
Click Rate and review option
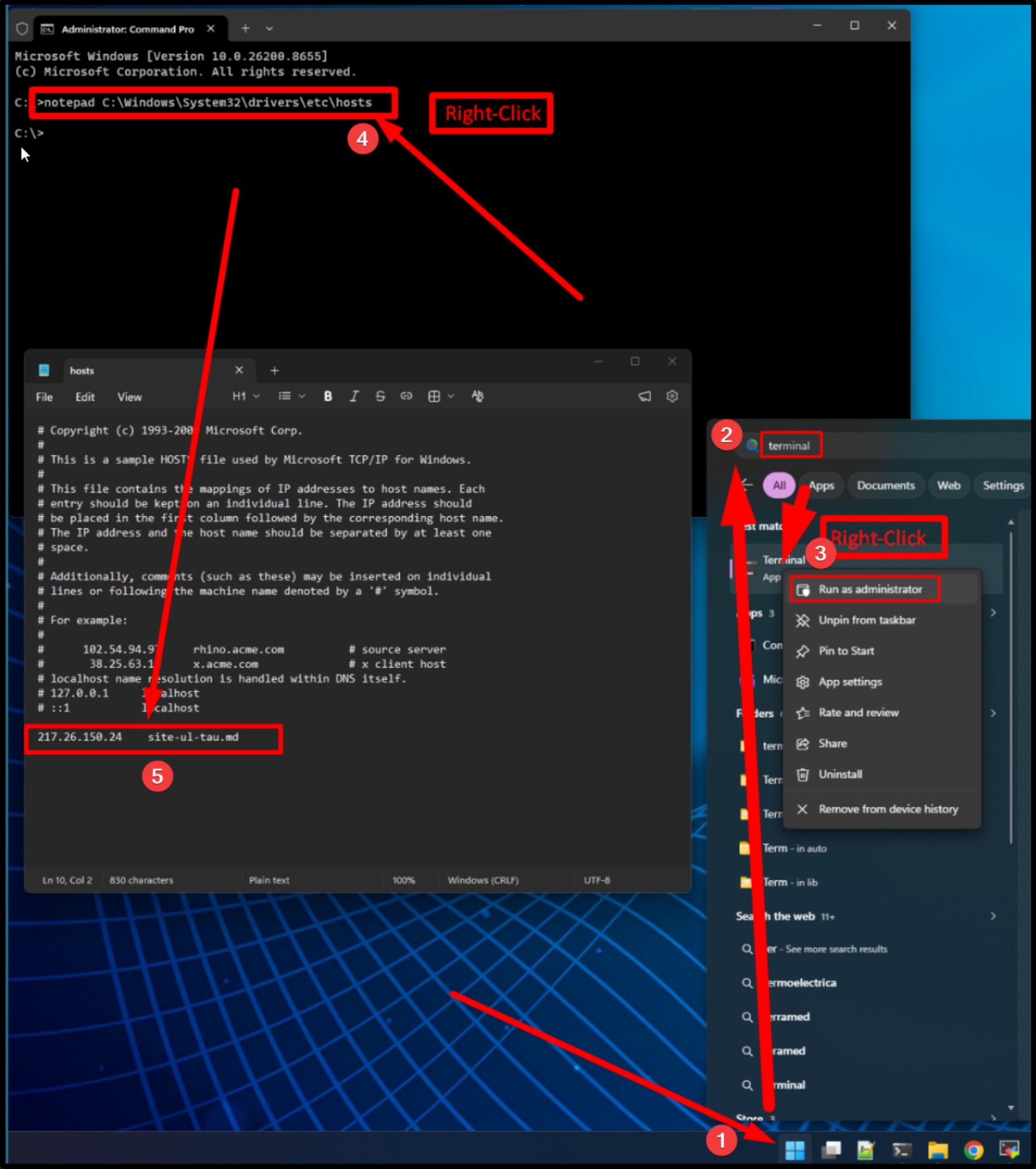[x=882, y=713]
